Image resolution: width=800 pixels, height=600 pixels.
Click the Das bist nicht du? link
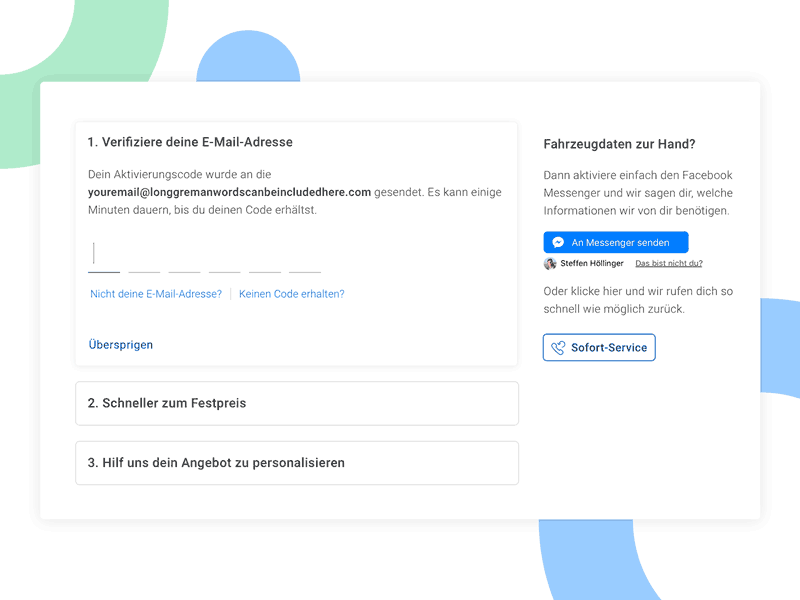pyautogui.click(x=668, y=264)
